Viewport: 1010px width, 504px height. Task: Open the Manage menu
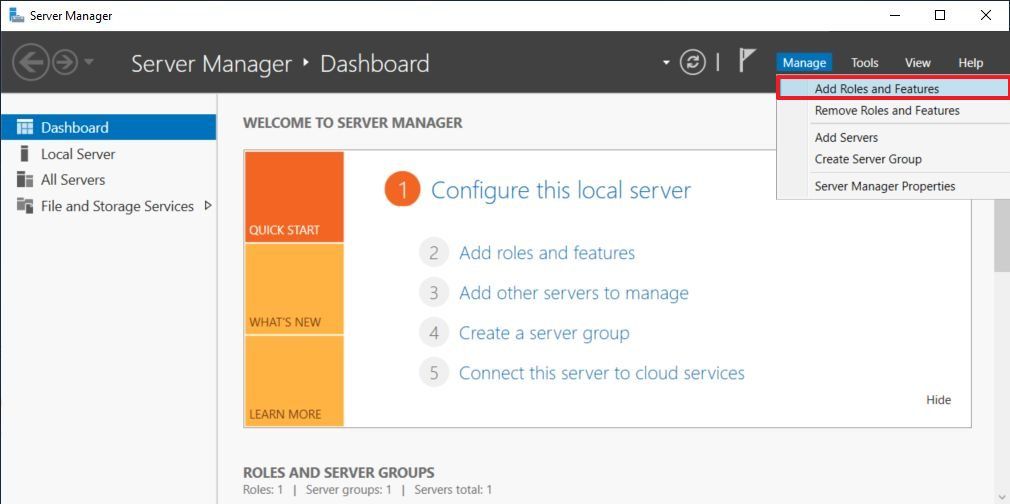click(804, 63)
